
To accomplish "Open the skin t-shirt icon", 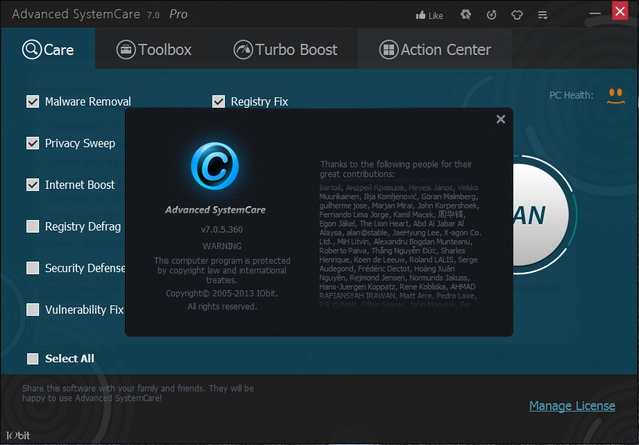I will click(517, 15).
